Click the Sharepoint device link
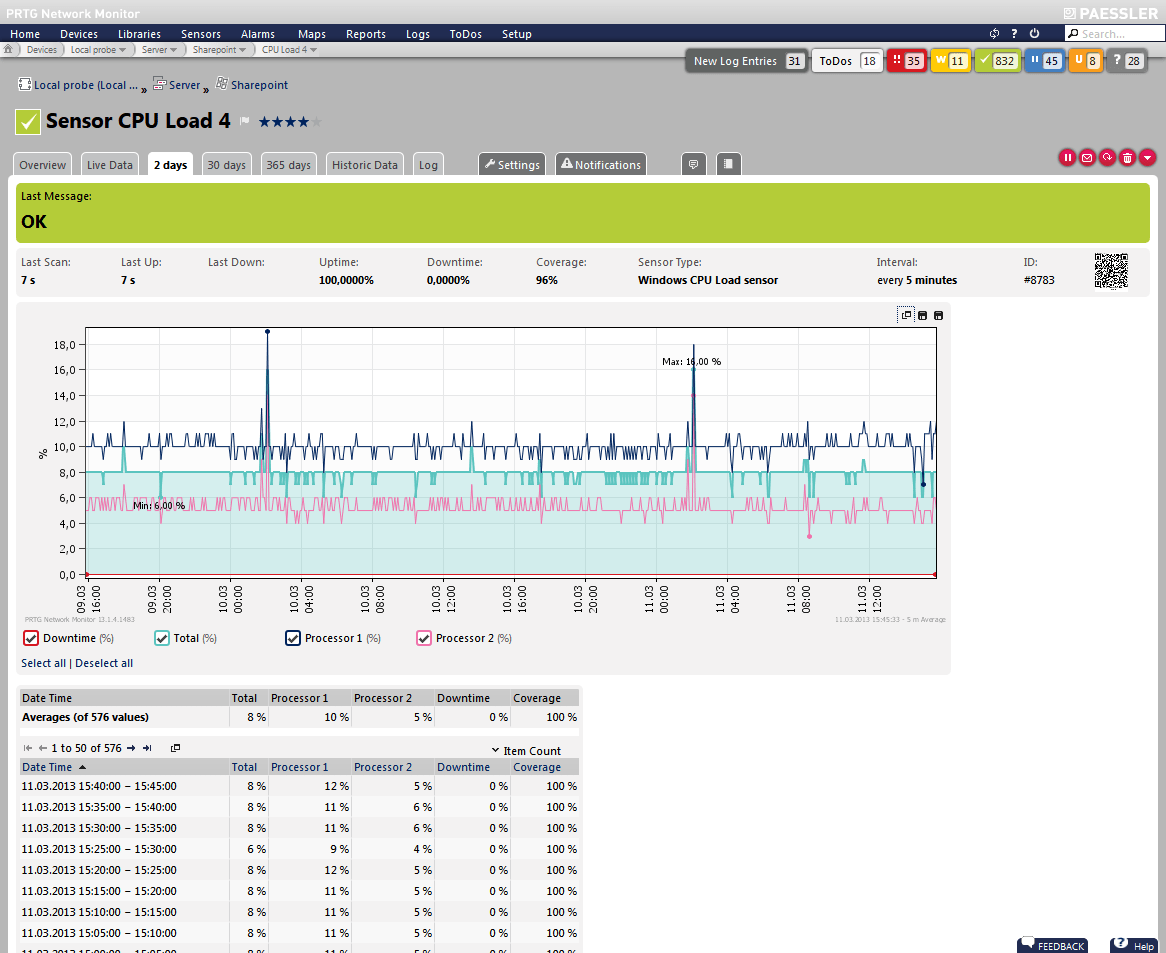Viewport: 1166px width, 953px height. coord(259,85)
